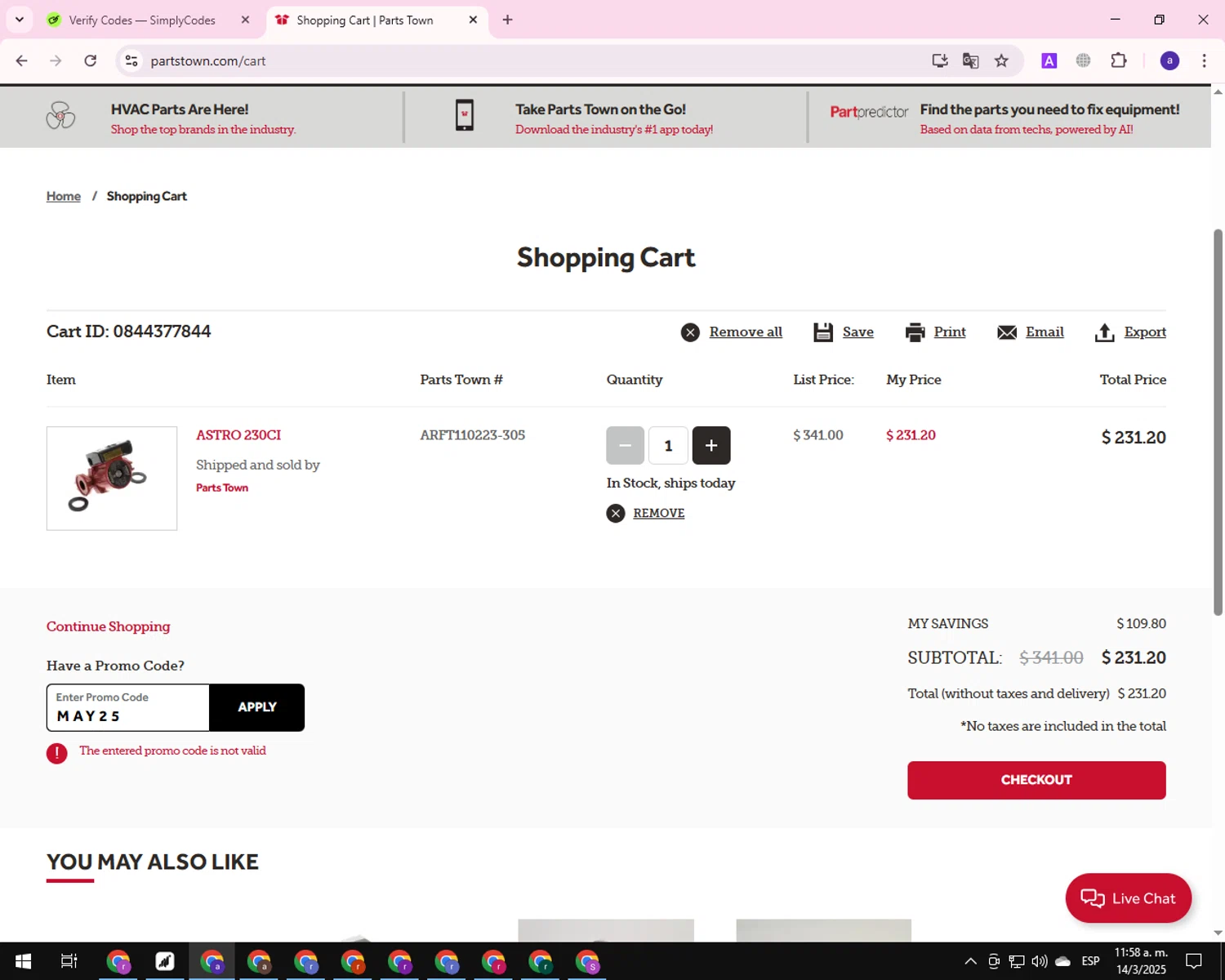Click the install app icon in address bar

click(x=940, y=60)
